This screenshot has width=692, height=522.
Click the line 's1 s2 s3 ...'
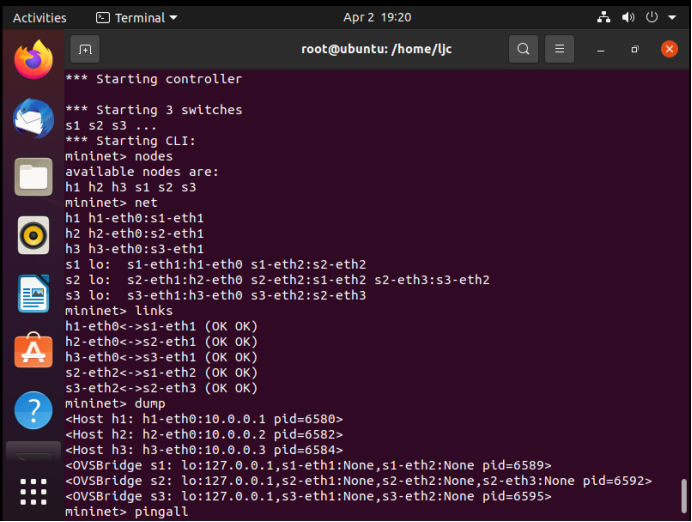pyautogui.click(x=111, y=125)
